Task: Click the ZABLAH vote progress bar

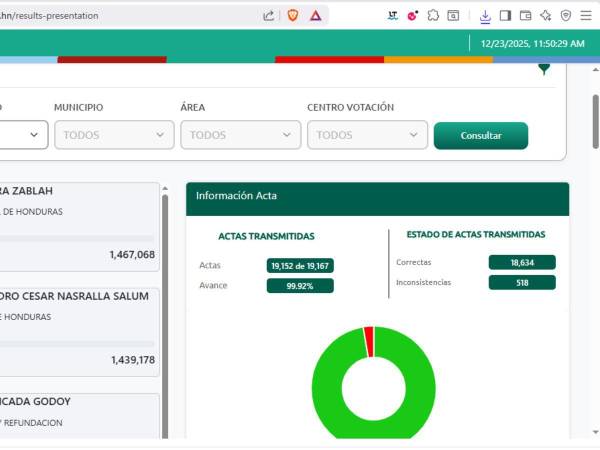Action: click(x=77, y=238)
